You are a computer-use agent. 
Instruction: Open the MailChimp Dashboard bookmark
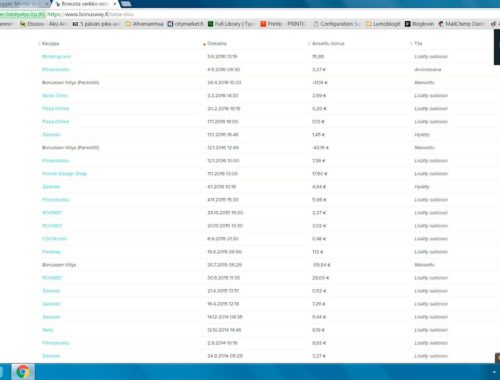click(x=461, y=24)
